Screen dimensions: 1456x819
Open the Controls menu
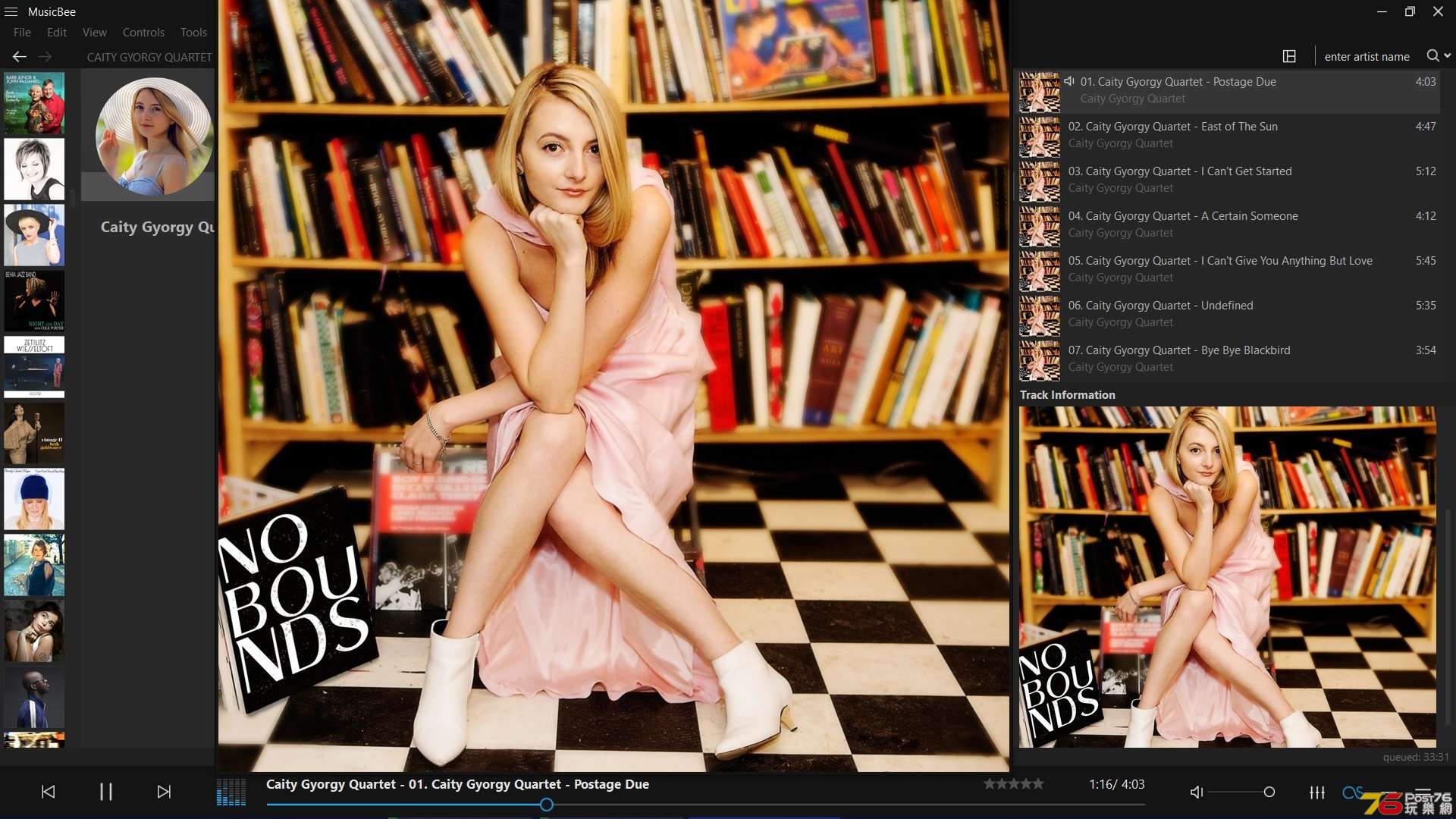(143, 33)
